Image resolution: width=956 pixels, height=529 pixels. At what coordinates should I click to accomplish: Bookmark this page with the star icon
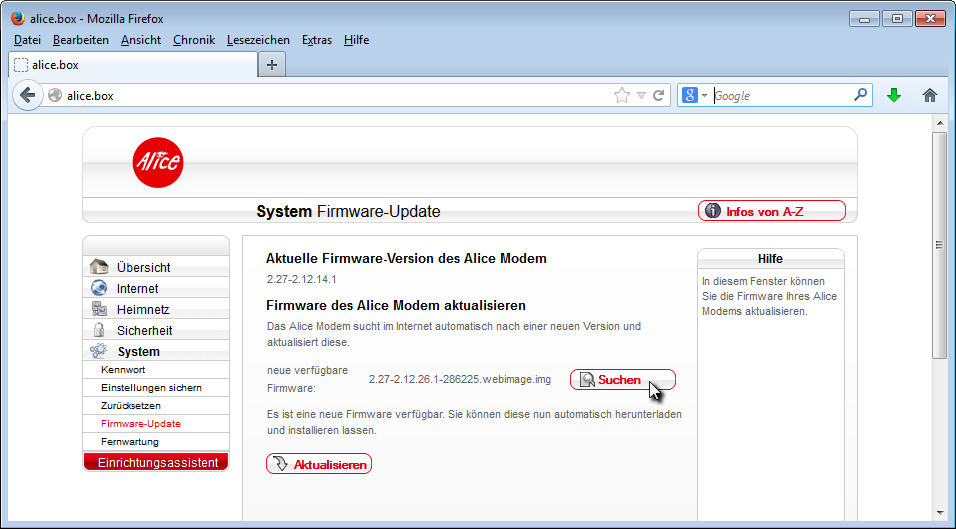(x=621, y=95)
